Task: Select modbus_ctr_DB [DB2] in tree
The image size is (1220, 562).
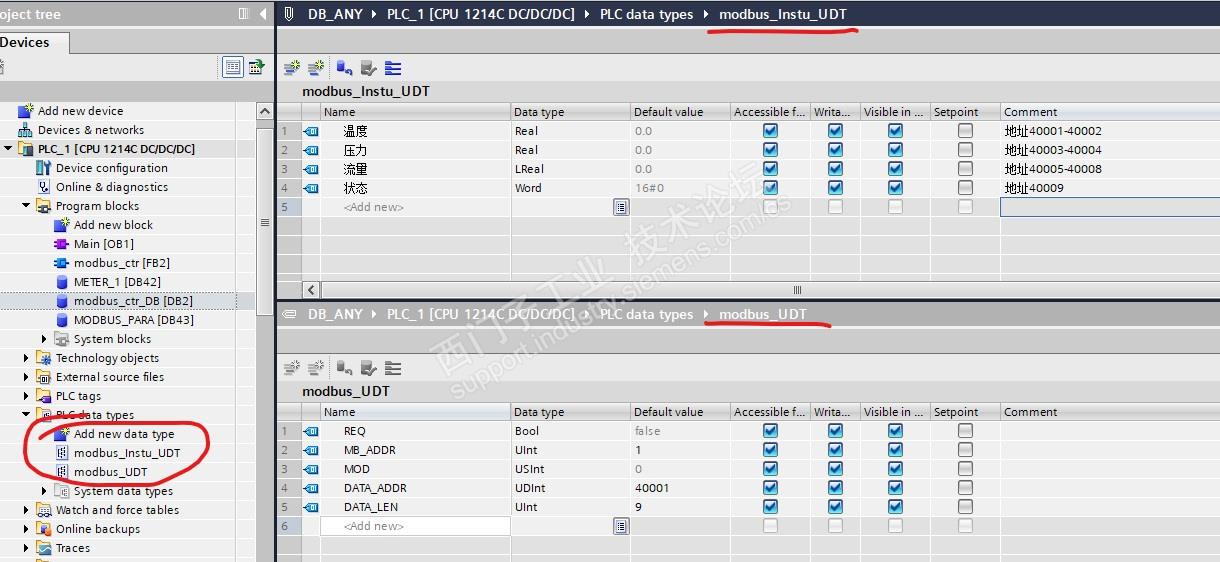Action: (133, 301)
